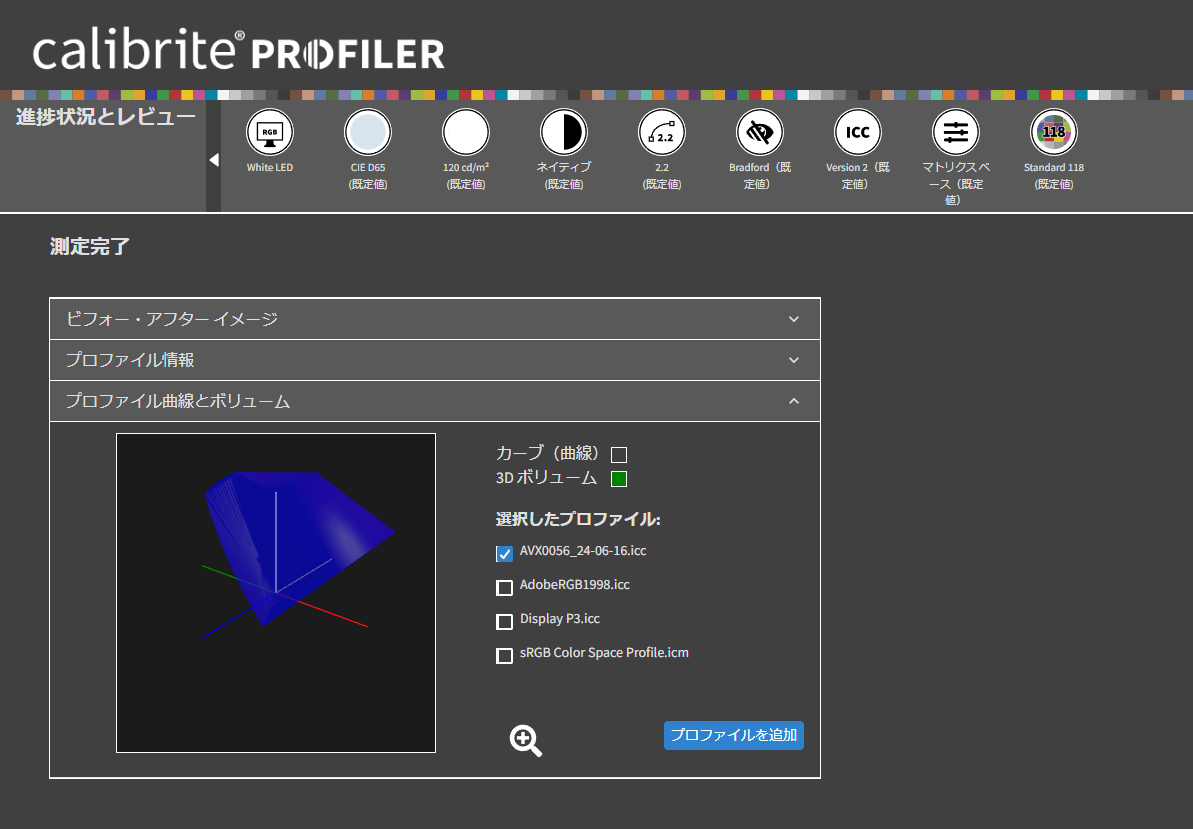Tick the Display P3.icc checkbox
The image size is (1193, 829).
505,621
